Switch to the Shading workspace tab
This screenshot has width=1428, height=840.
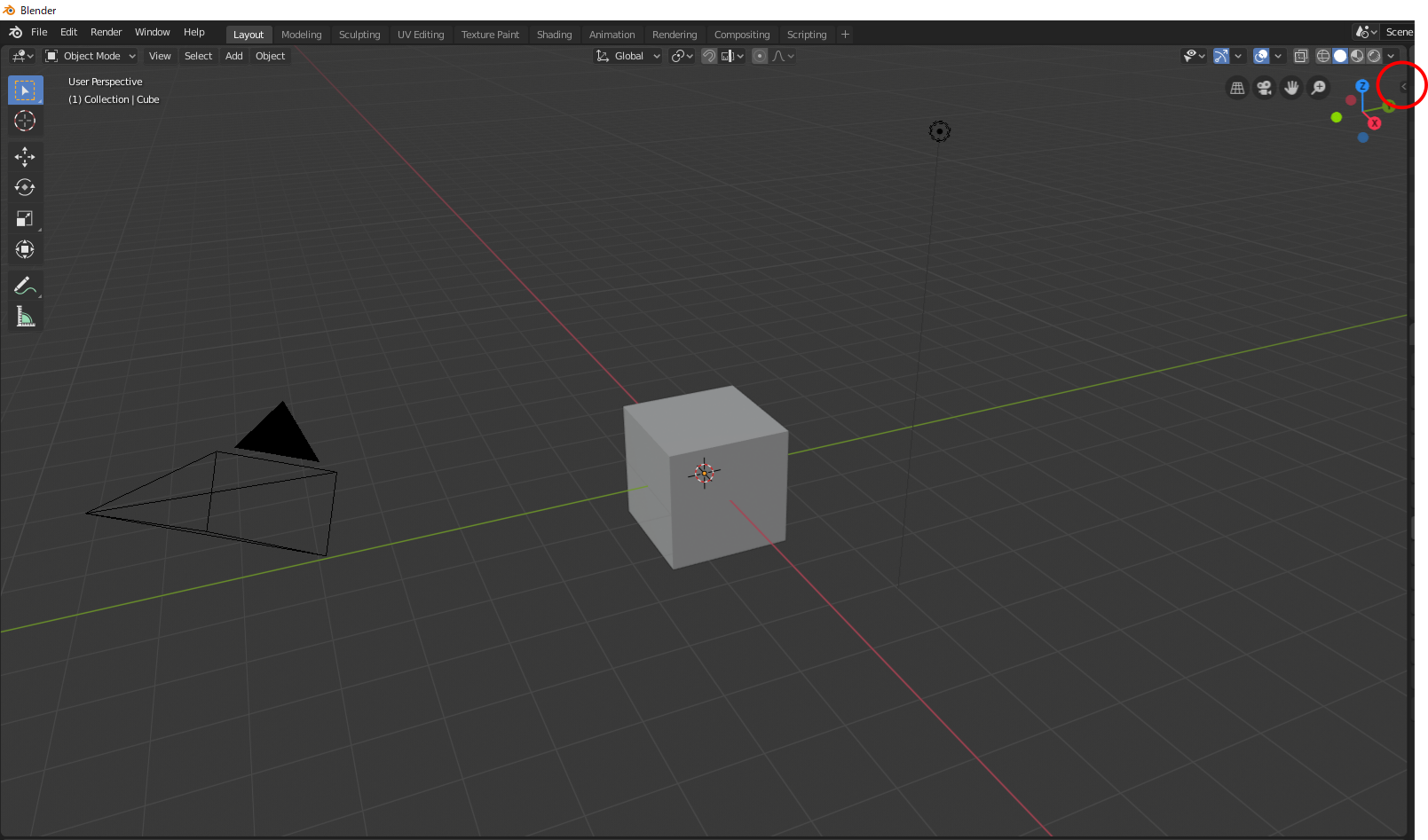554,35
